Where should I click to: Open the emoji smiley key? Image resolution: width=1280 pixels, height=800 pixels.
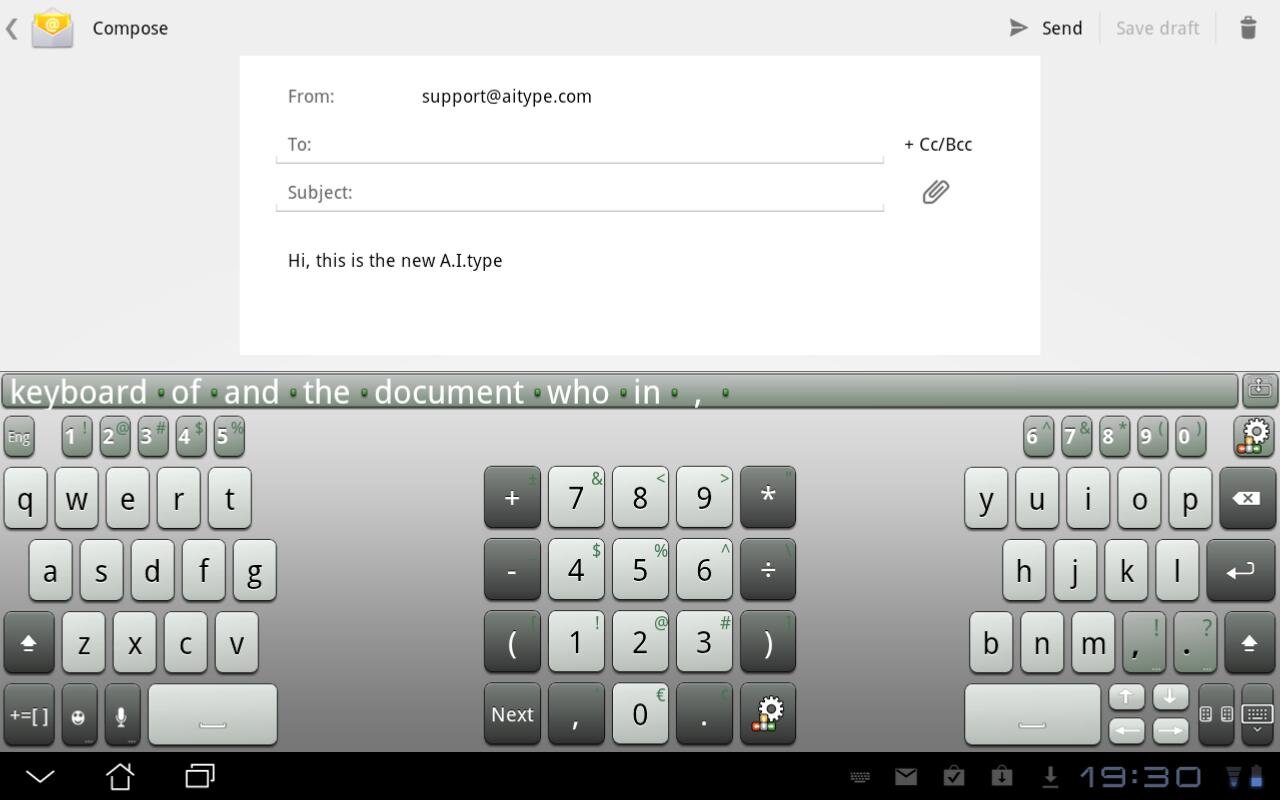pyautogui.click(x=79, y=714)
